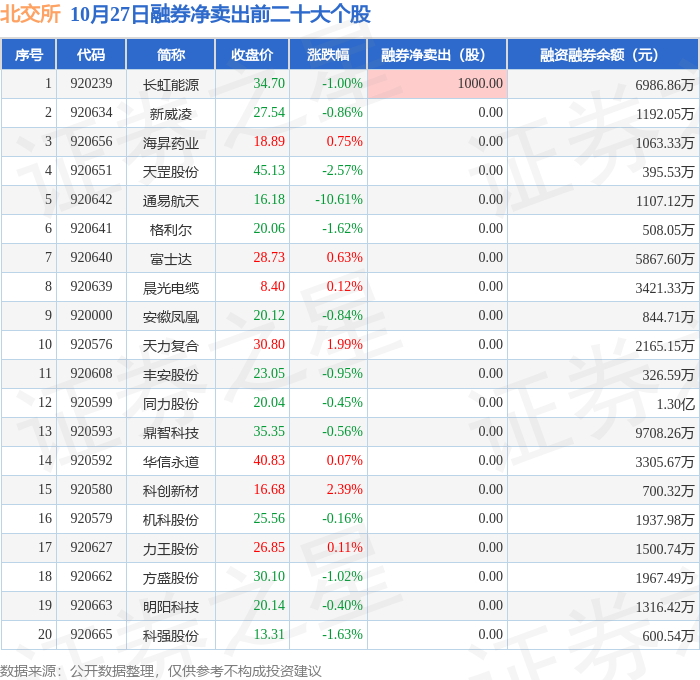Select the stock name 格利尔
Screen dimensions: 700x680
pos(171,229)
